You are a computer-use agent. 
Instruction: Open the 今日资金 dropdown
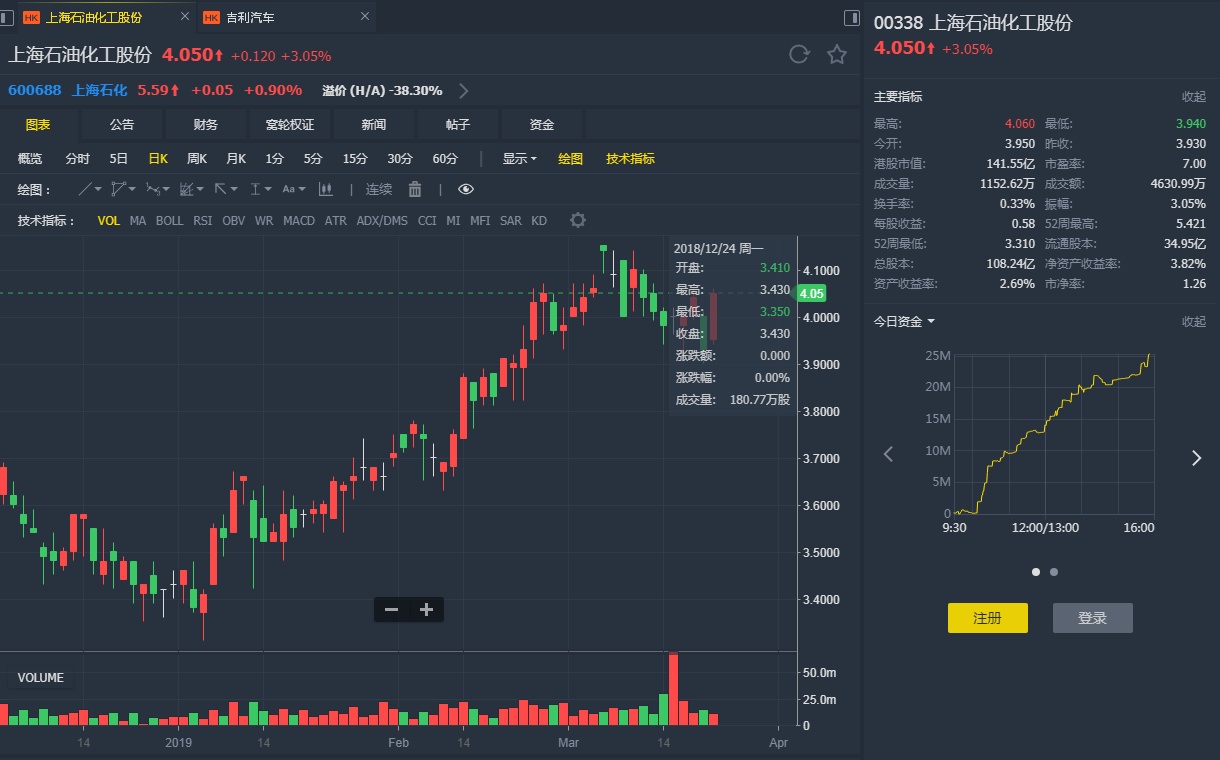click(904, 321)
